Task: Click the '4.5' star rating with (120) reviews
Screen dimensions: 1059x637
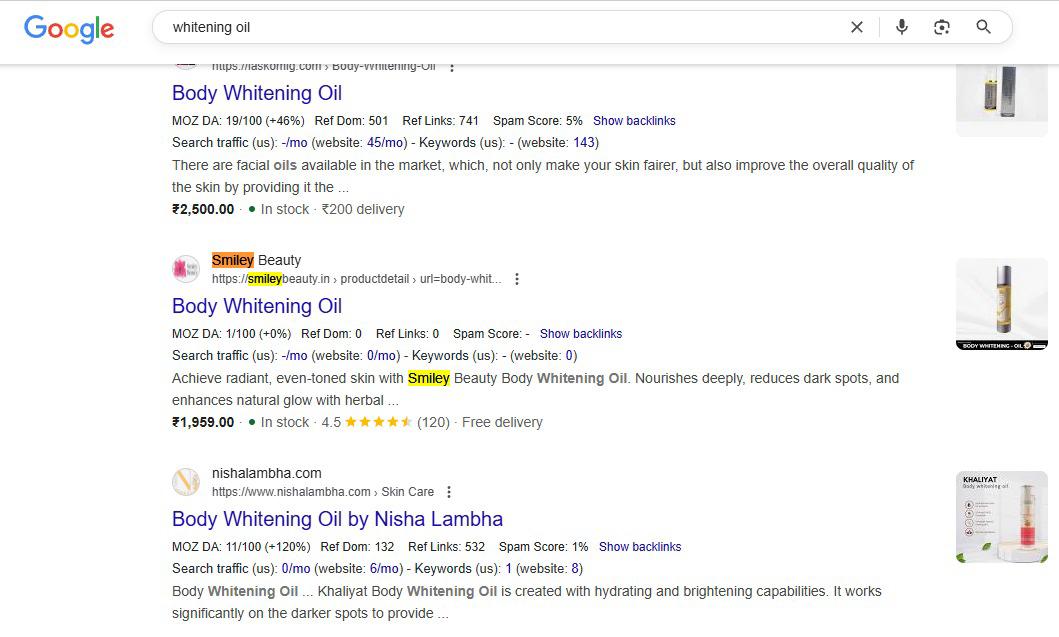Action: pos(385,422)
